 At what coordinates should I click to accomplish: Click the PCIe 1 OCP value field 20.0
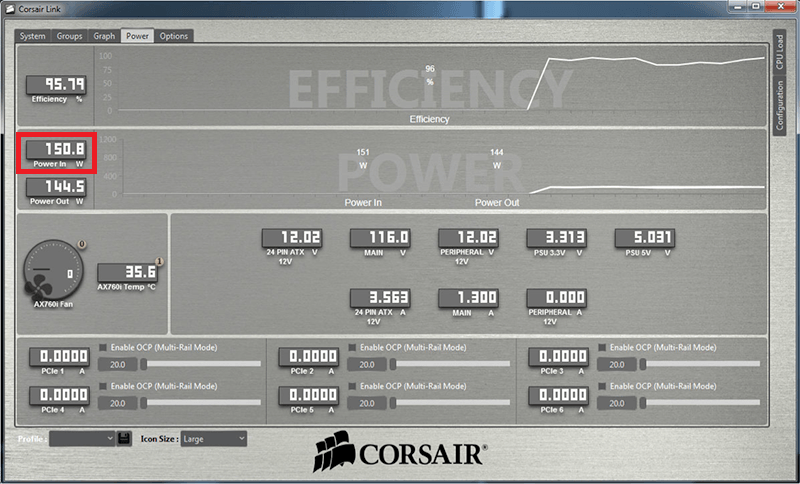pos(118,365)
